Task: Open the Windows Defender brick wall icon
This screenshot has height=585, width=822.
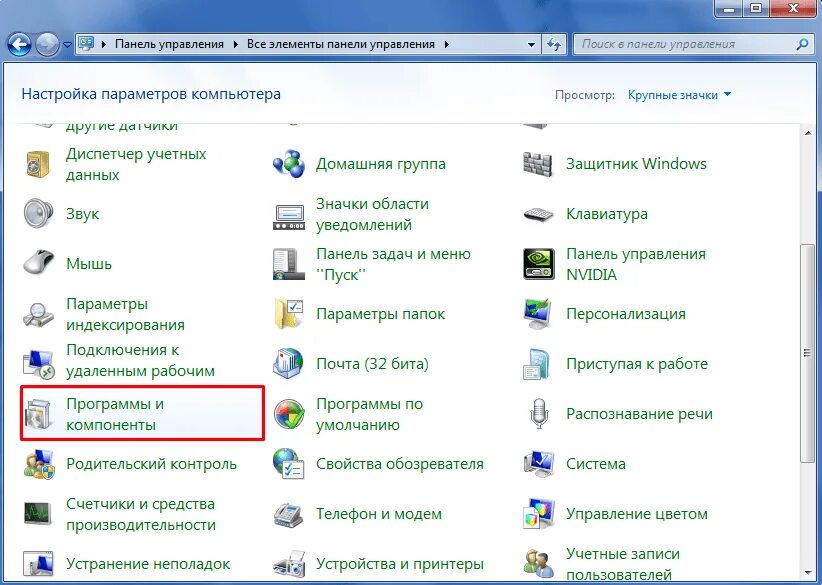Action: [538, 164]
